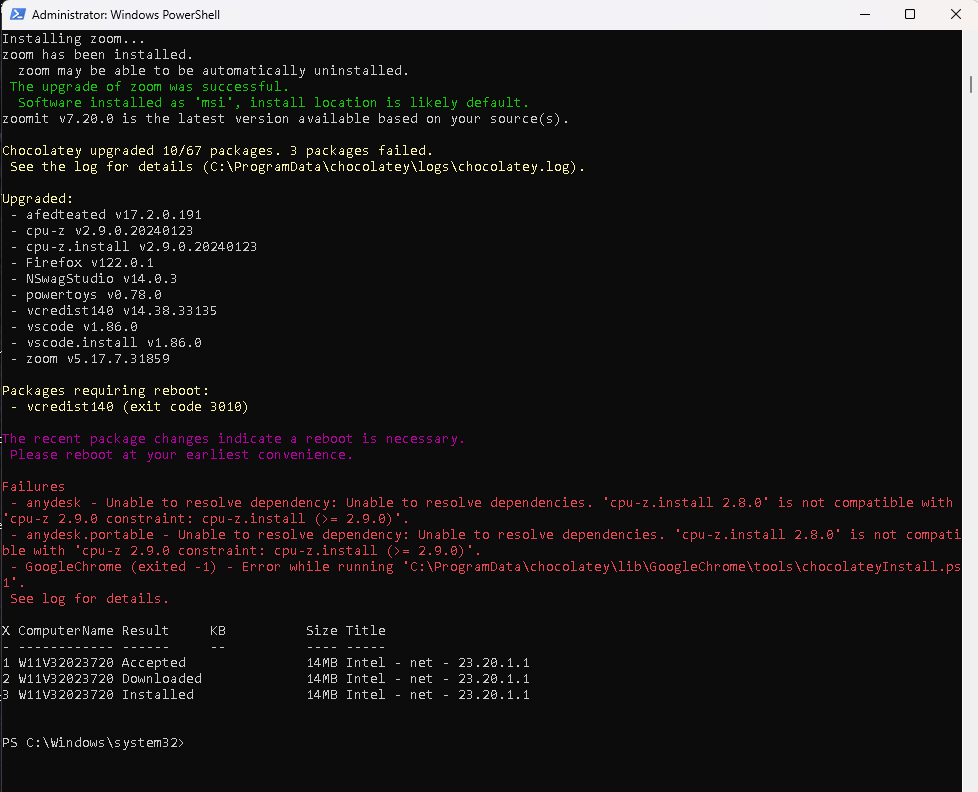
Task: Click 'The upgrade of zoom was successful.'
Action: click(149, 87)
